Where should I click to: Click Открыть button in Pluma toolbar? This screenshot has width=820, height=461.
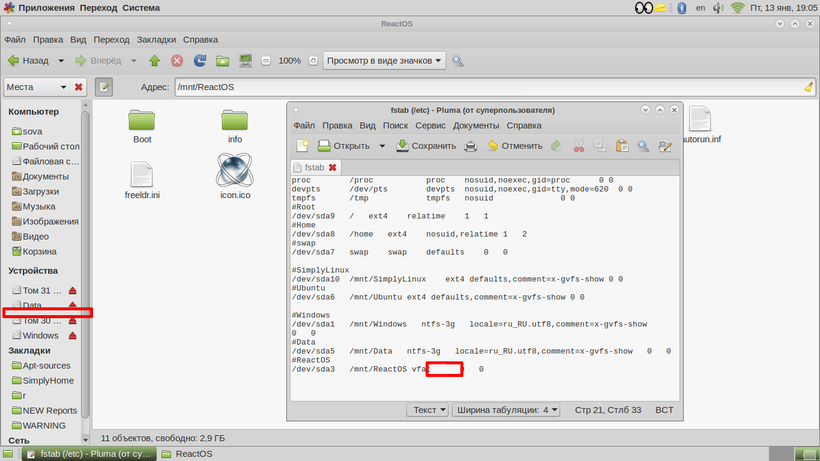[344, 146]
